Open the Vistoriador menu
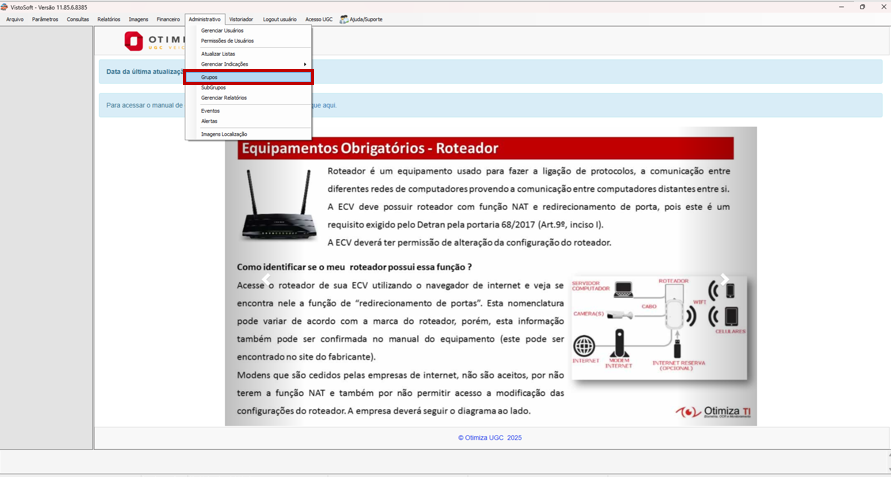 click(x=241, y=19)
